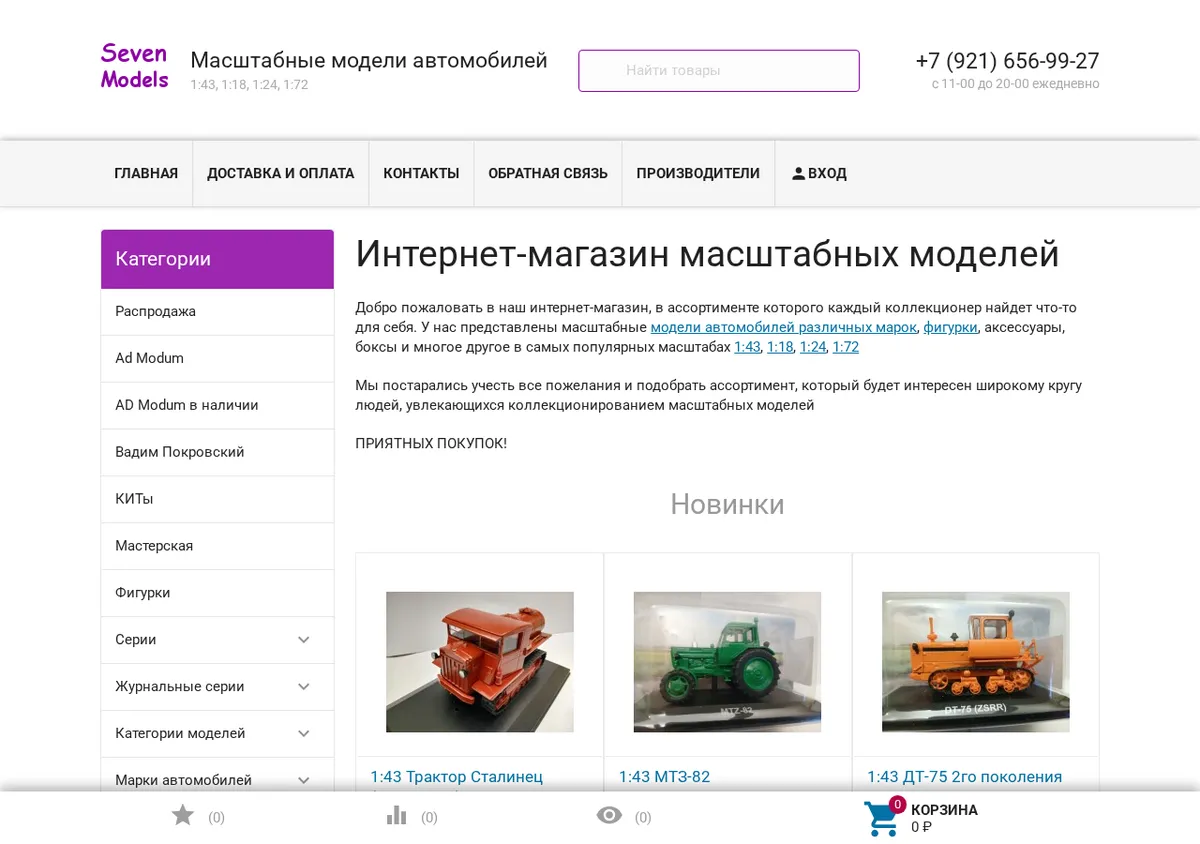Select the Распродажа category

(x=217, y=312)
